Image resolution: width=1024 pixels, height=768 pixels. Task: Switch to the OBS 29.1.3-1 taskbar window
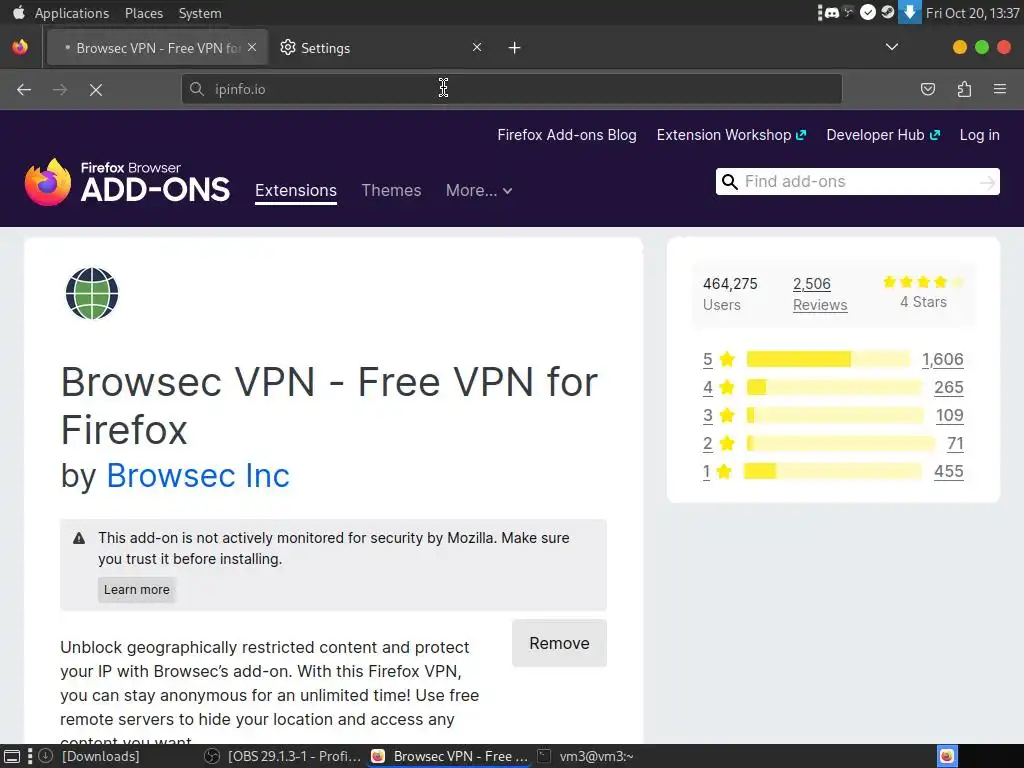click(283, 756)
